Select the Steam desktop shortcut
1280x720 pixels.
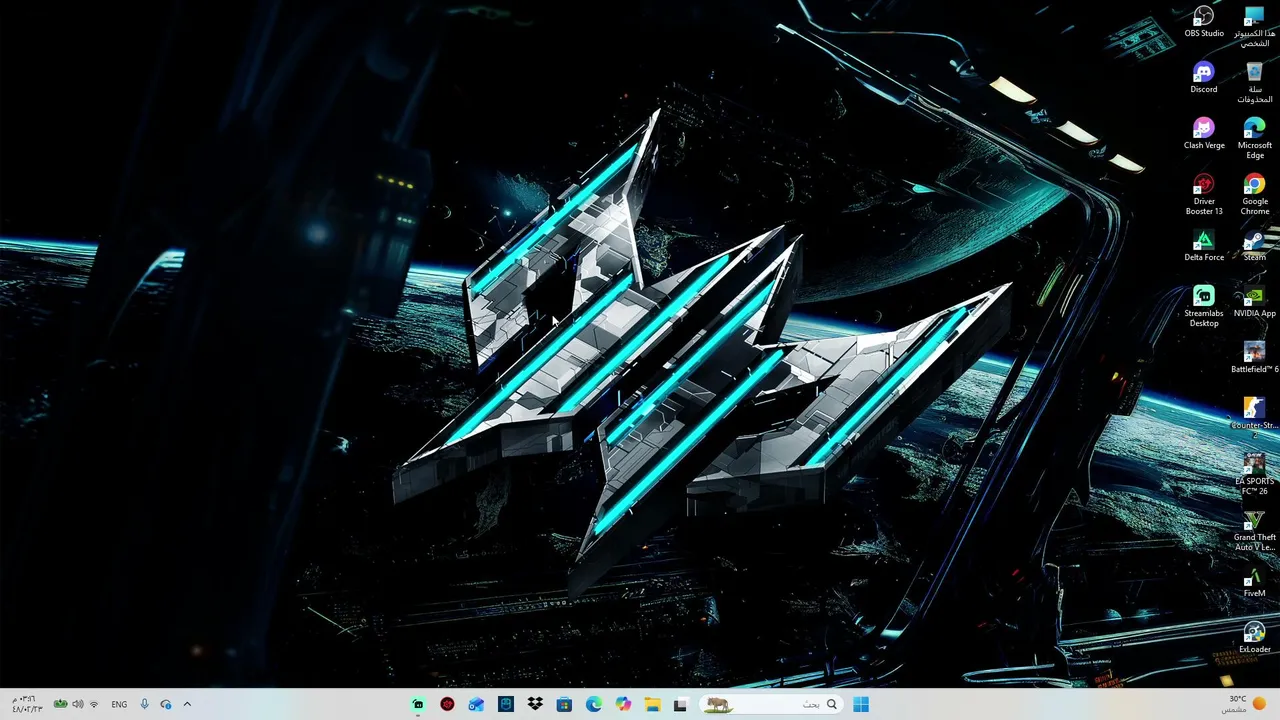pos(1255,246)
